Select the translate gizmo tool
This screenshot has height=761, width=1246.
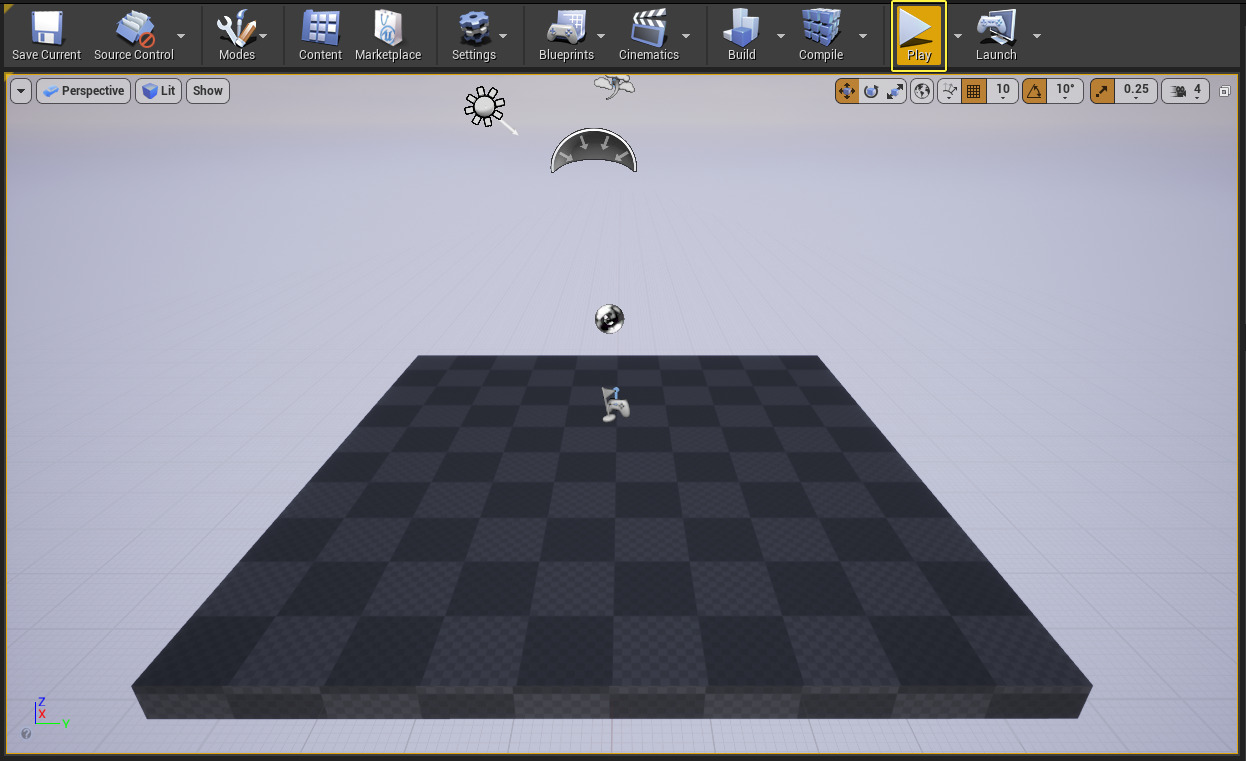(x=846, y=91)
